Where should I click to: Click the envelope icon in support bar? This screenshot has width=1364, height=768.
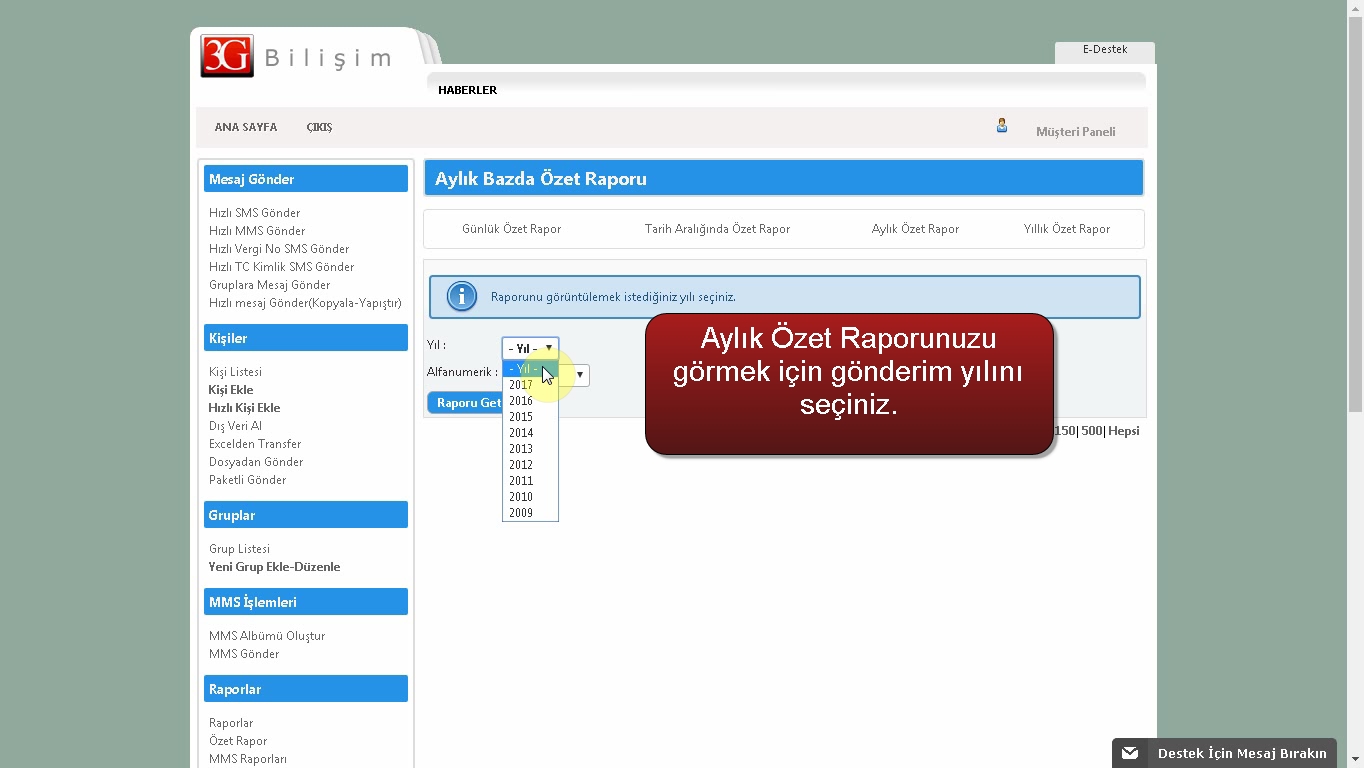pos(1129,753)
